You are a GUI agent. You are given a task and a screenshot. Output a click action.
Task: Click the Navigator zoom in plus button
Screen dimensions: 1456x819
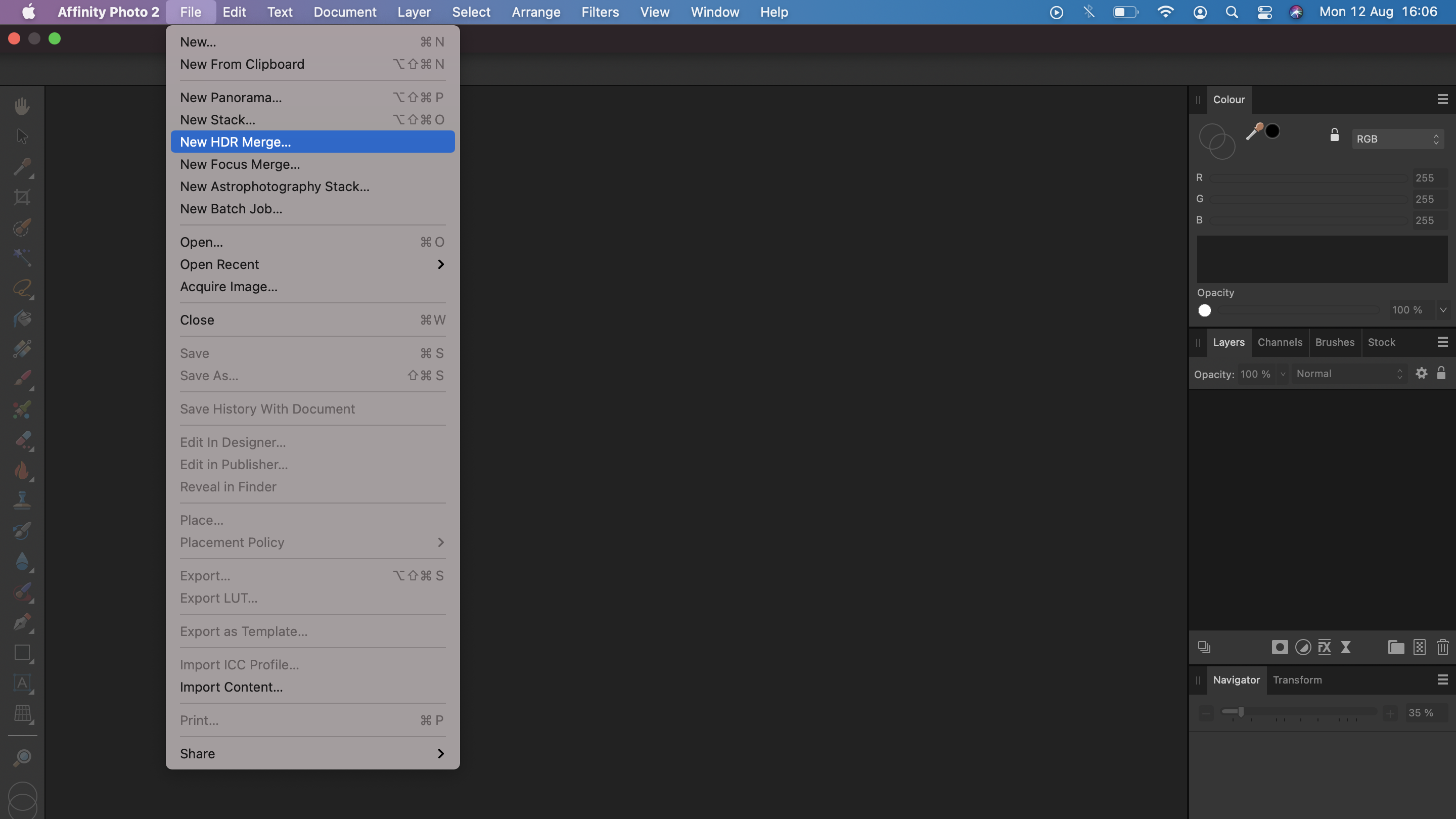click(1390, 713)
